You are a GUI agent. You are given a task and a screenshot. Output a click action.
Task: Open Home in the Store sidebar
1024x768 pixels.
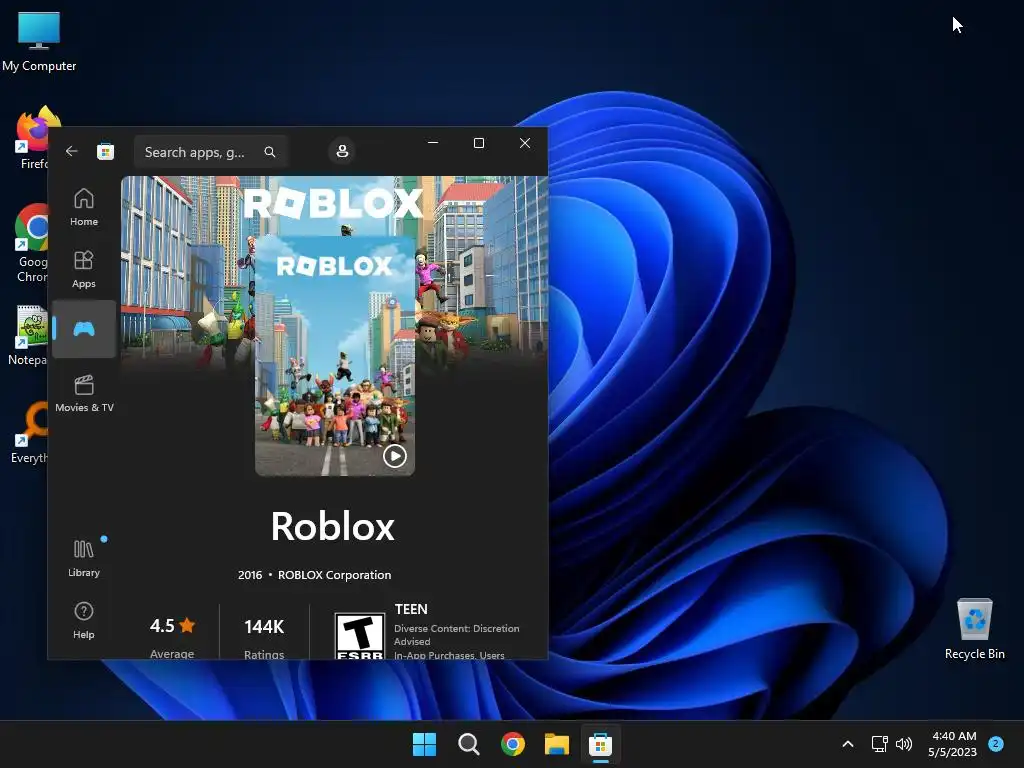(x=84, y=207)
